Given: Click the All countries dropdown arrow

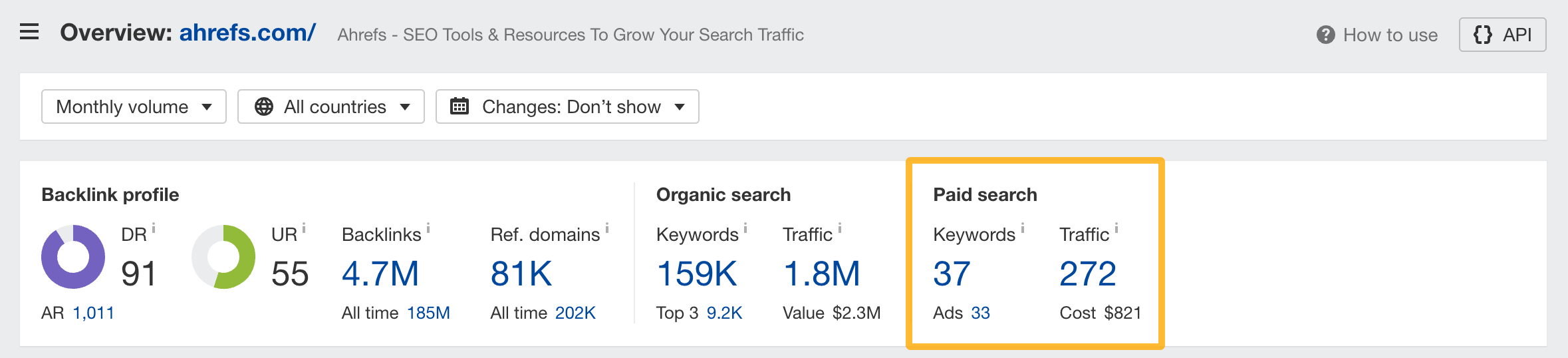Looking at the screenshot, I should coord(405,107).
